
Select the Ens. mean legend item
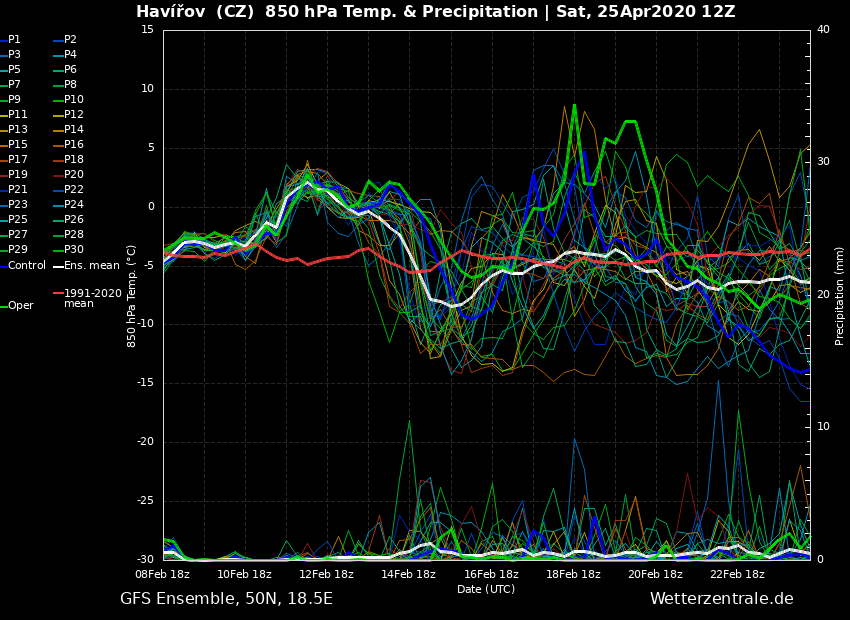click(91, 265)
